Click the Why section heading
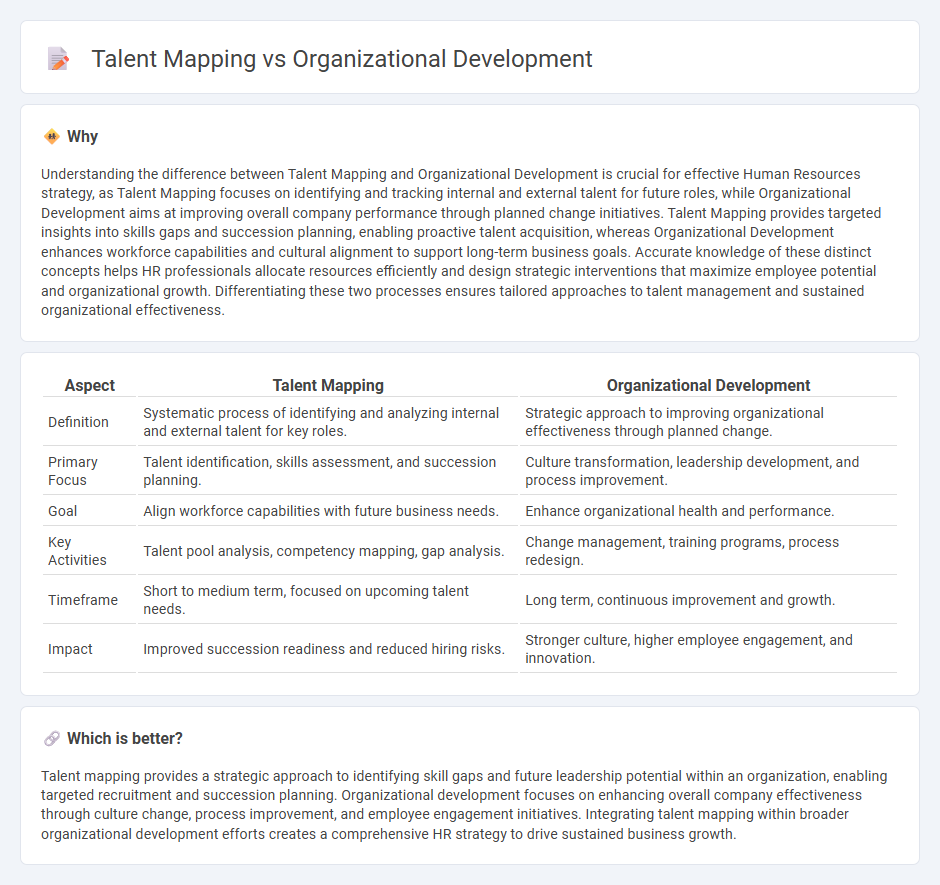Screen dimensions: 940x885 coord(82,137)
